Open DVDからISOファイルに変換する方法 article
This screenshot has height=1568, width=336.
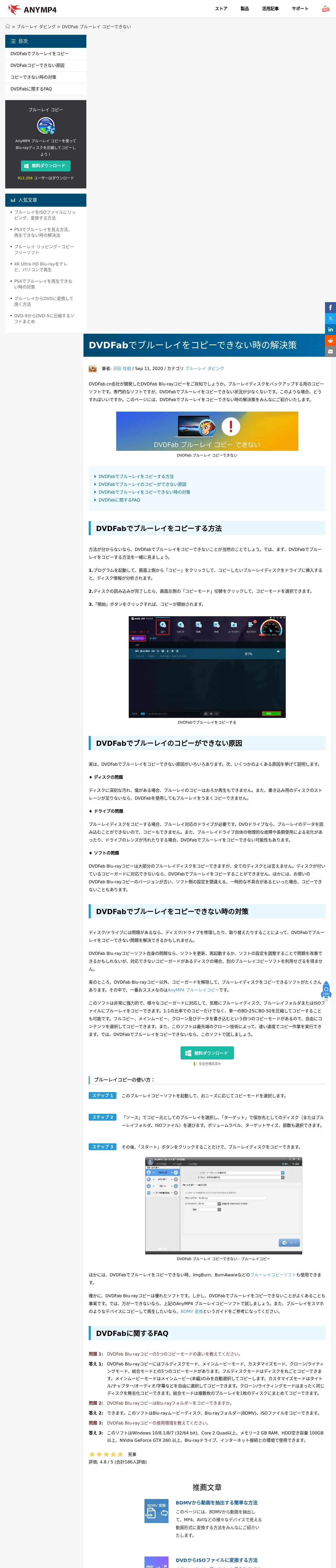coord(216,1560)
